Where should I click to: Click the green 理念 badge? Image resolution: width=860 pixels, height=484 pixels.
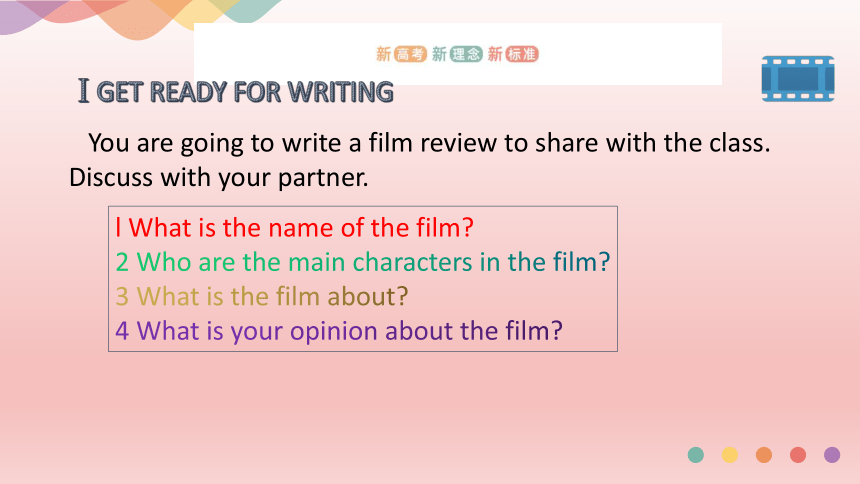[466, 54]
